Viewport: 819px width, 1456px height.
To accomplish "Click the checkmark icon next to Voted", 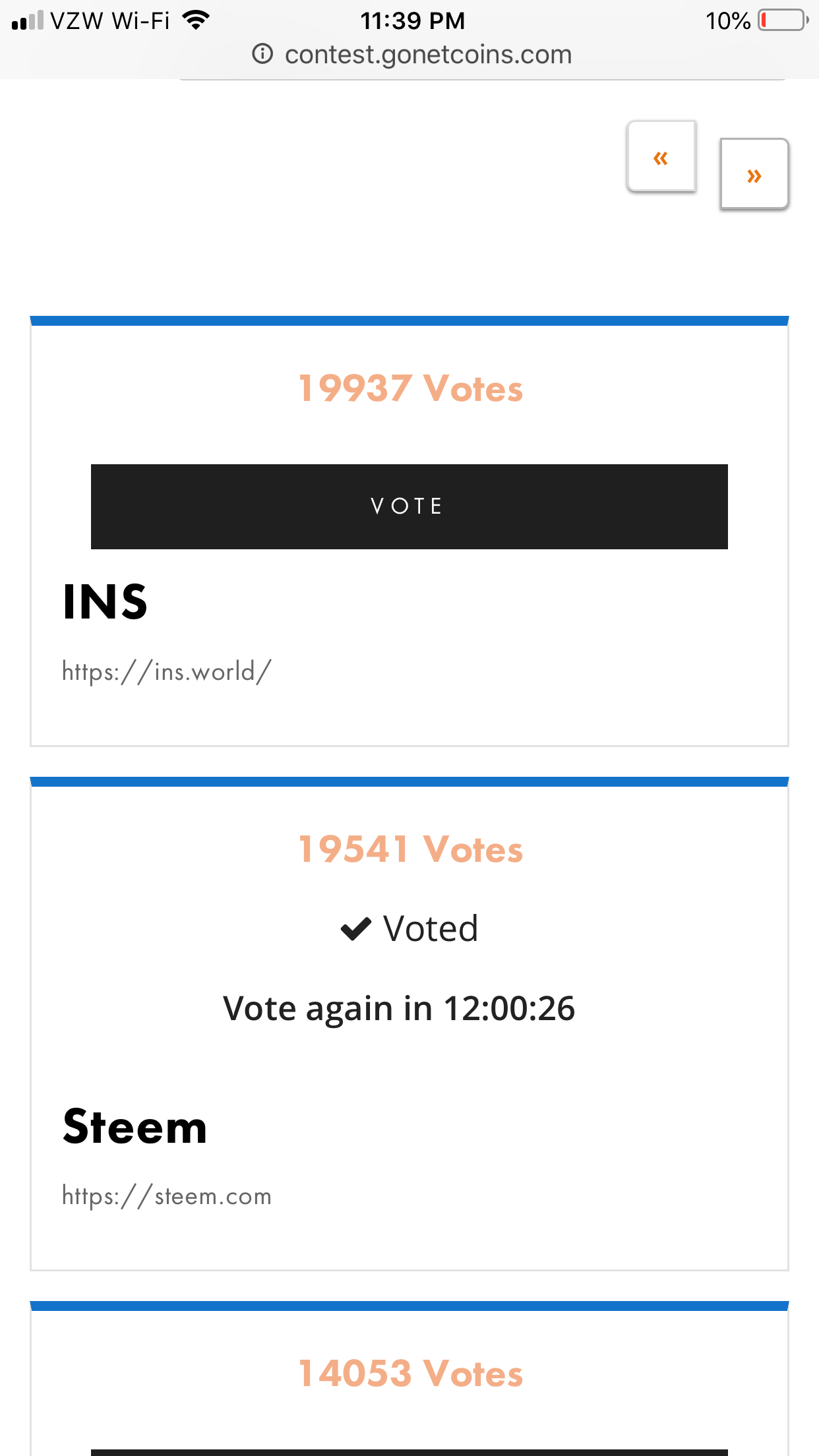I will [x=356, y=929].
